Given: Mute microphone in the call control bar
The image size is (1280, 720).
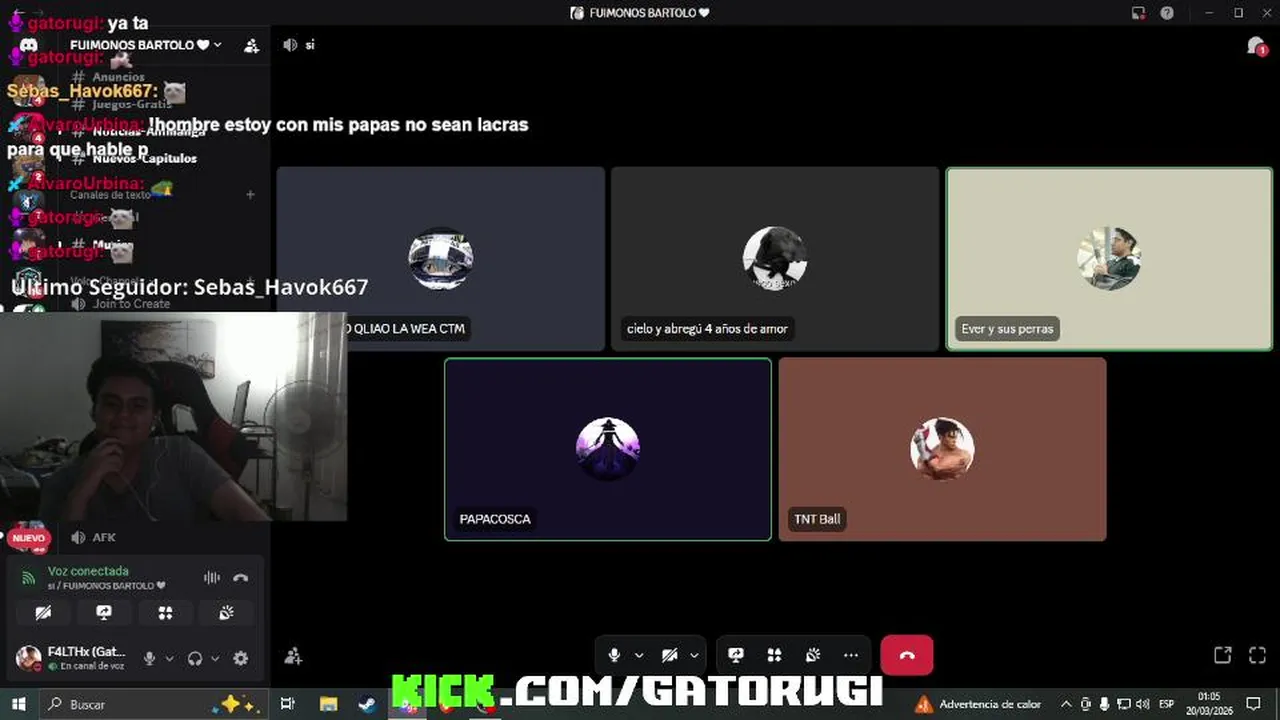Looking at the screenshot, I should [614, 655].
